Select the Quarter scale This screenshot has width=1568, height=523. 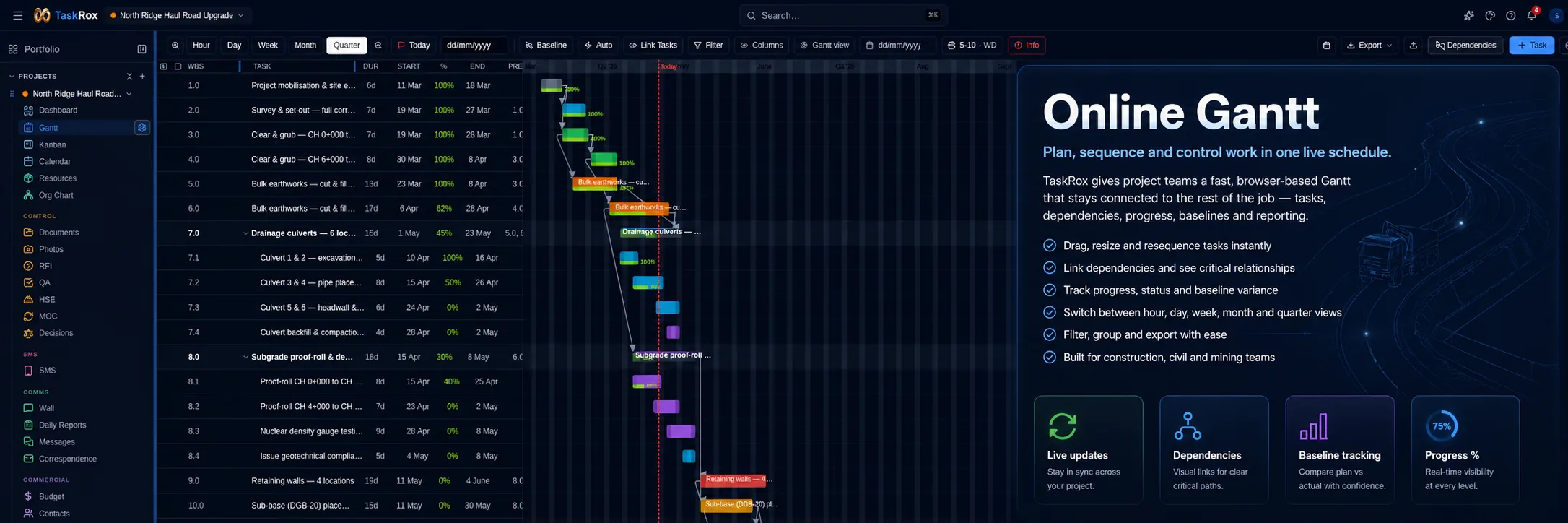pos(347,46)
